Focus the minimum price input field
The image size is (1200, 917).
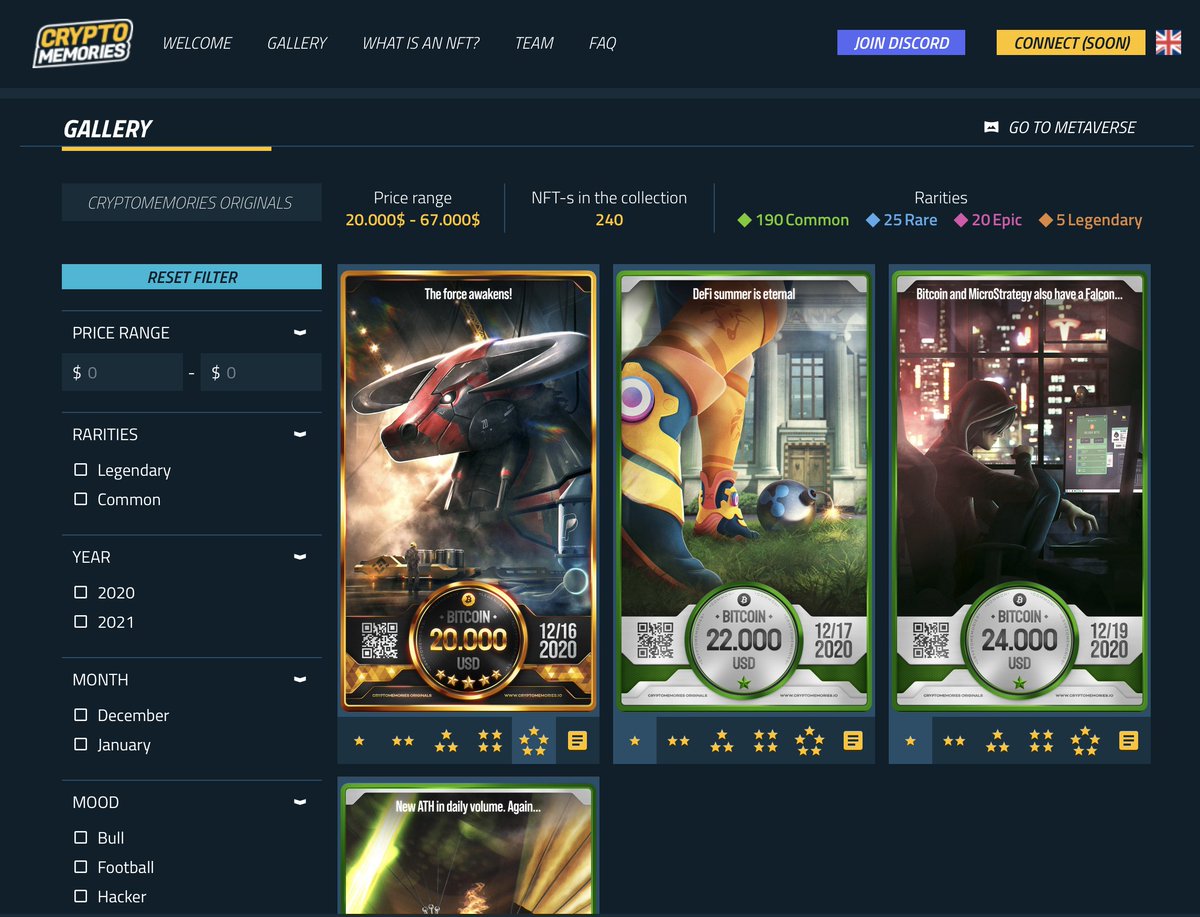(122, 372)
